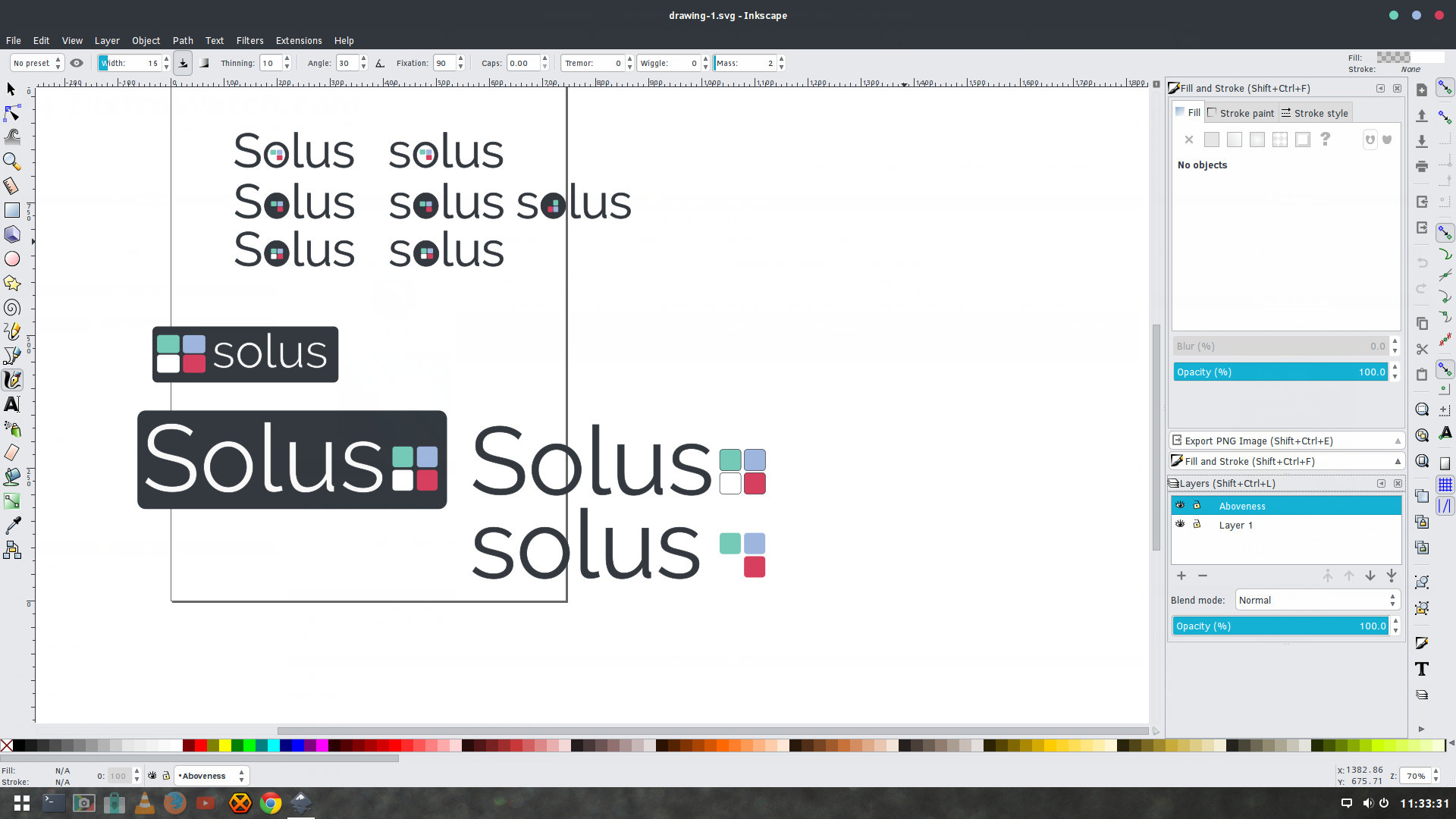Select the 3D Box tool

[x=11, y=234]
